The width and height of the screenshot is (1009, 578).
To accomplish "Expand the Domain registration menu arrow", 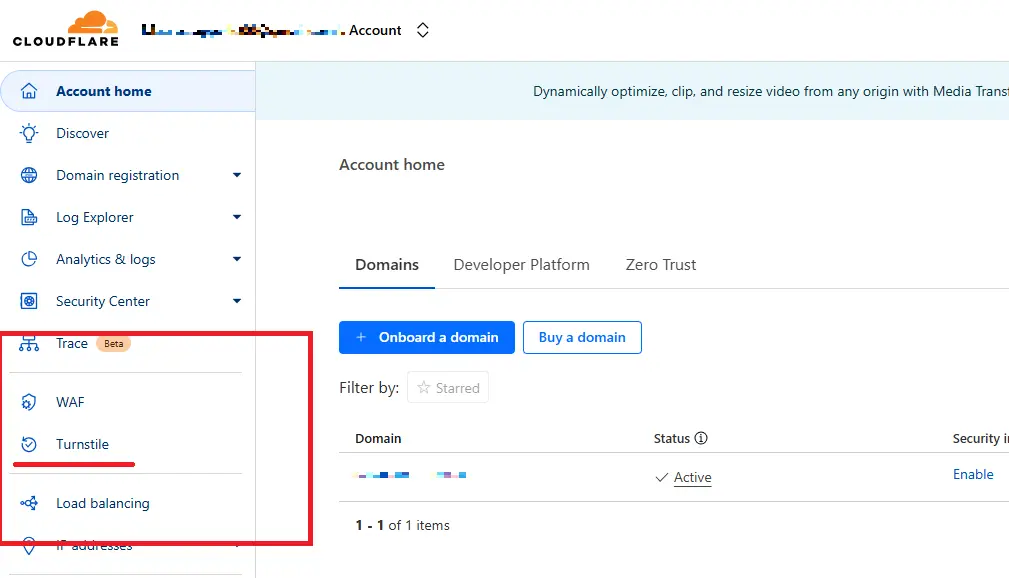I will [237, 175].
